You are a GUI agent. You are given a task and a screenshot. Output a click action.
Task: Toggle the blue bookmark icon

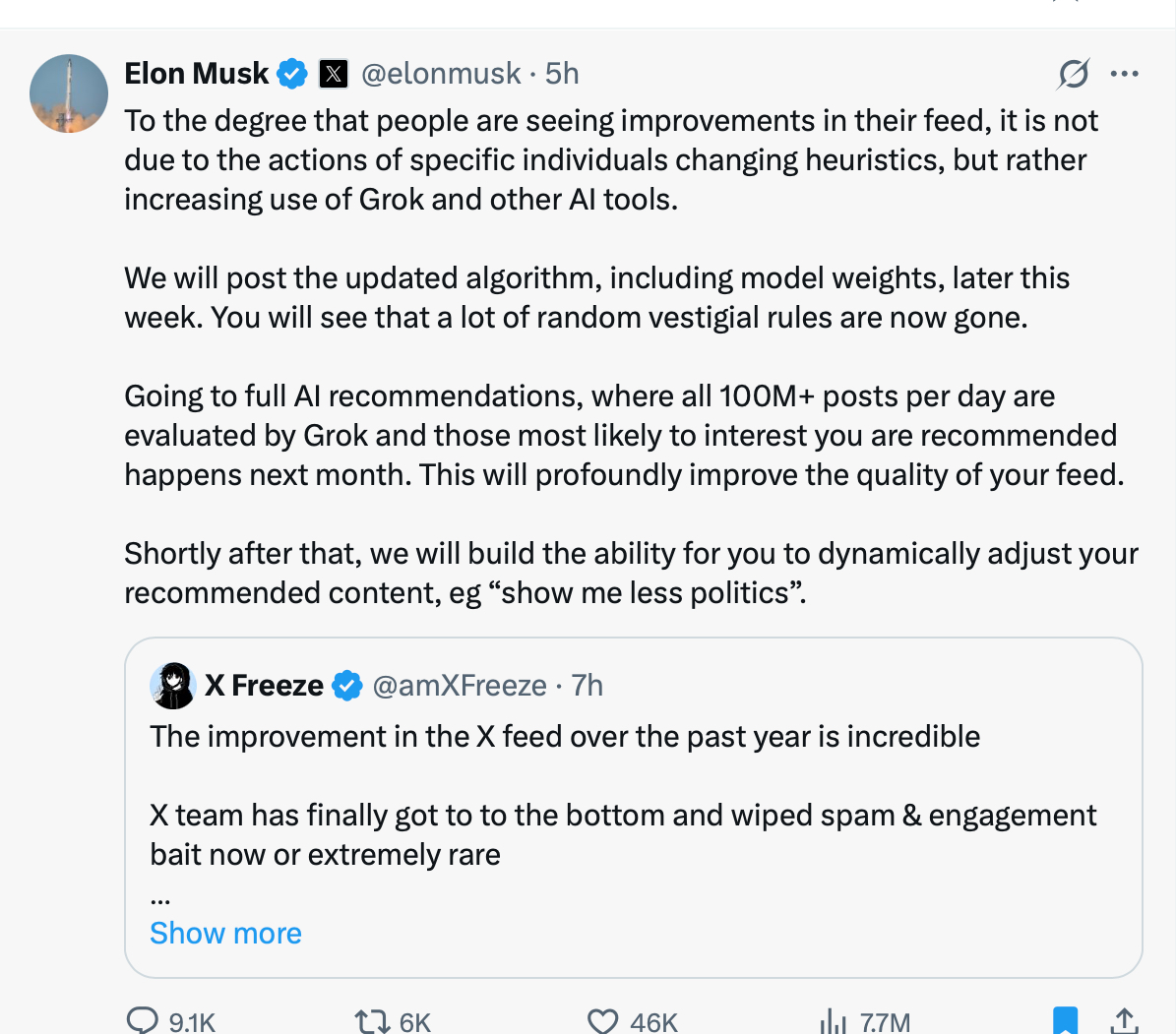1065,1020
